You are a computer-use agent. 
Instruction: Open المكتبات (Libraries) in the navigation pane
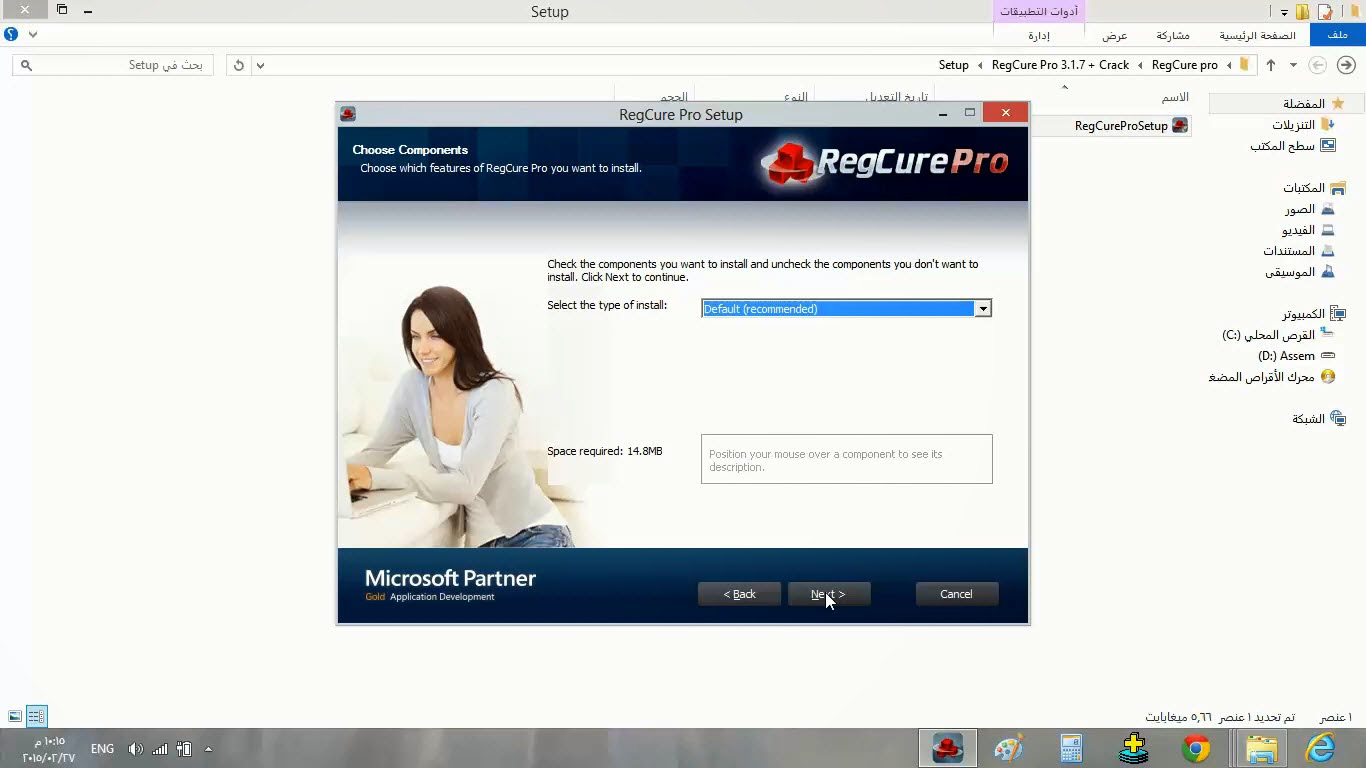click(x=1314, y=188)
